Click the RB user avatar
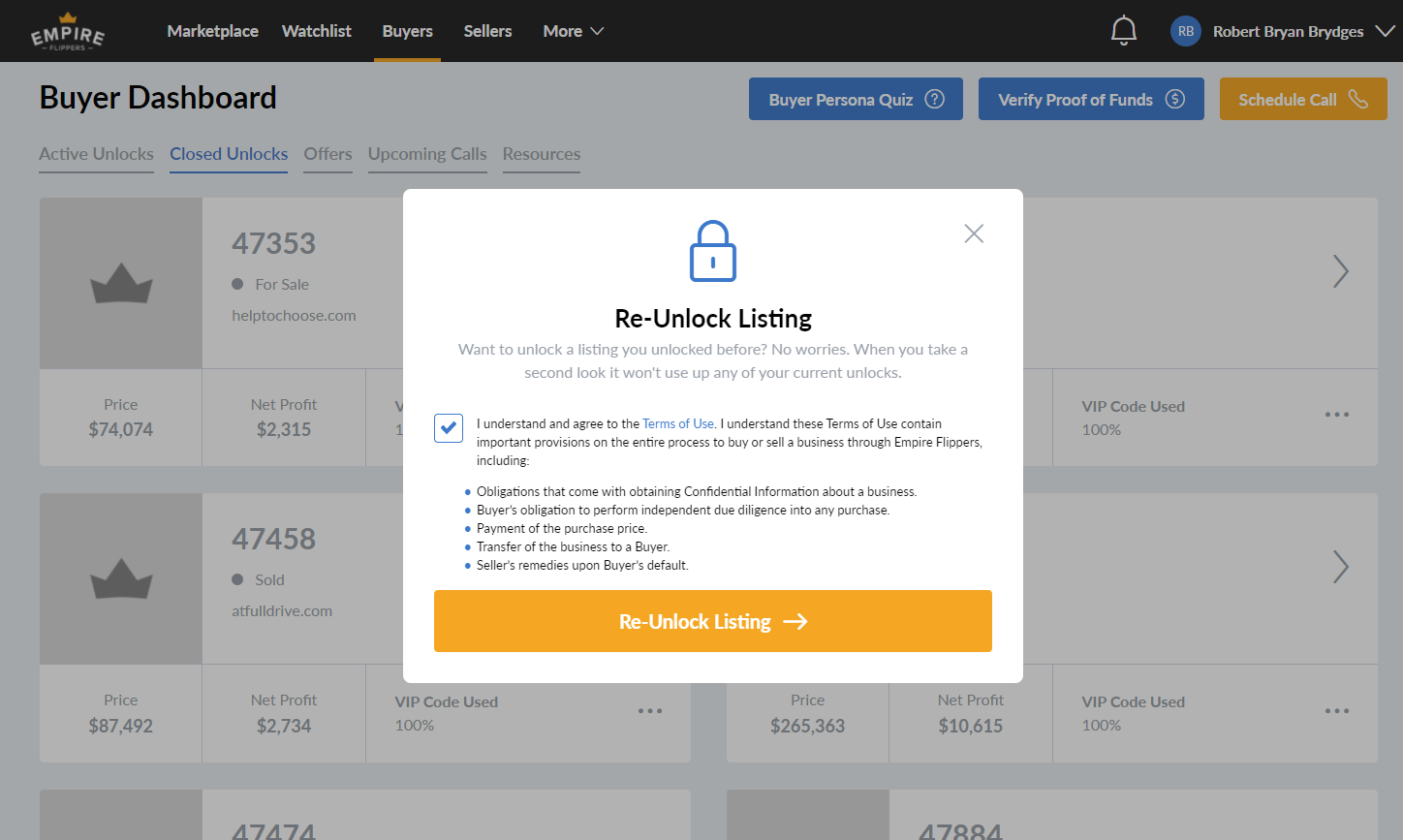Image resolution: width=1403 pixels, height=840 pixels. click(x=1186, y=31)
